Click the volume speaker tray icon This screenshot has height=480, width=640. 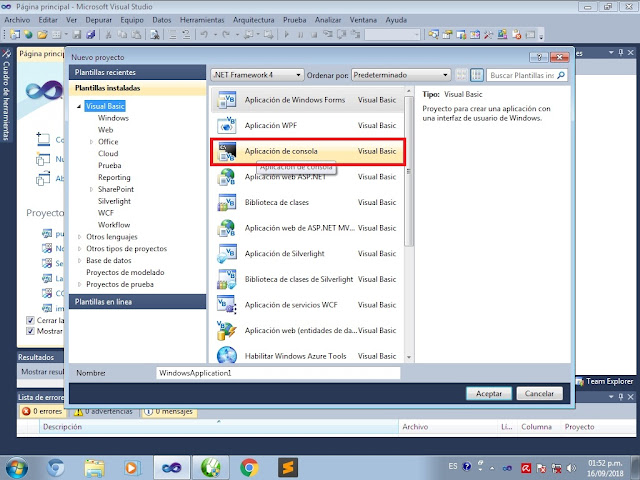(x=571, y=468)
